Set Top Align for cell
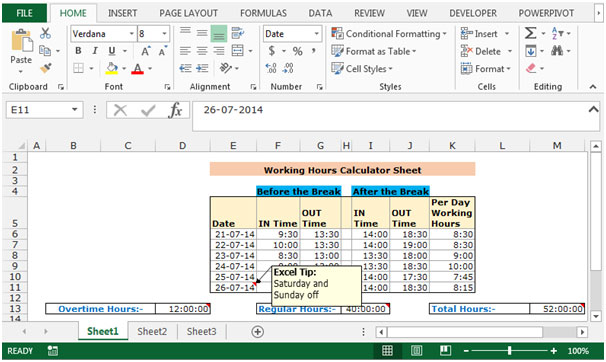The height and width of the screenshot is (362, 606). (x=185, y=32)
